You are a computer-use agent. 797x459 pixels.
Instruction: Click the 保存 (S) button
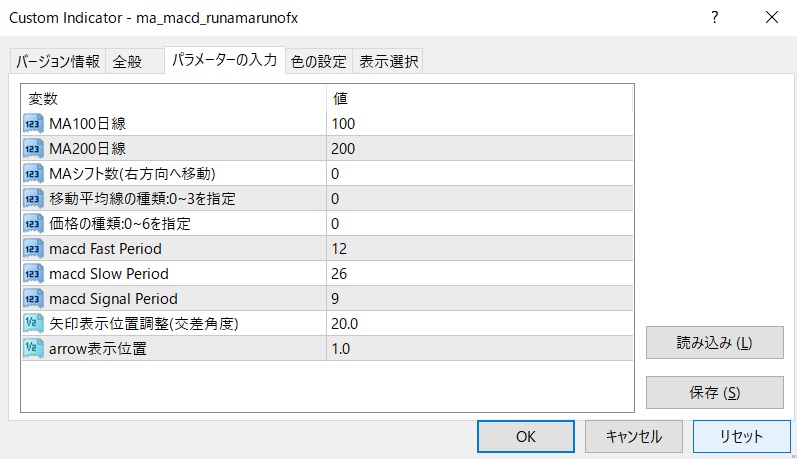(x=714, y=392)
